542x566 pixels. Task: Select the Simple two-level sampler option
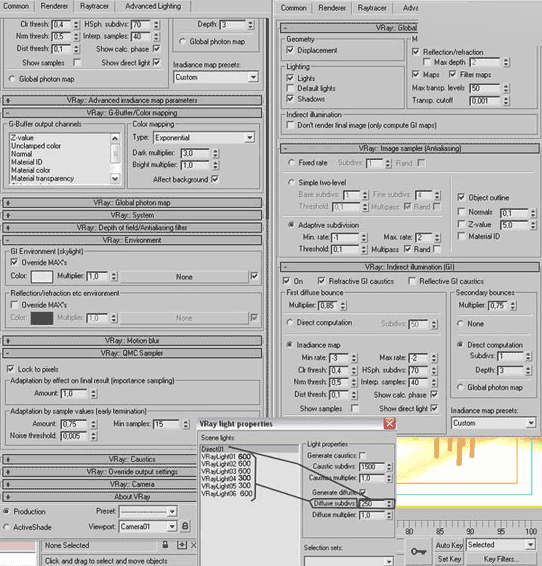[291, 183]
